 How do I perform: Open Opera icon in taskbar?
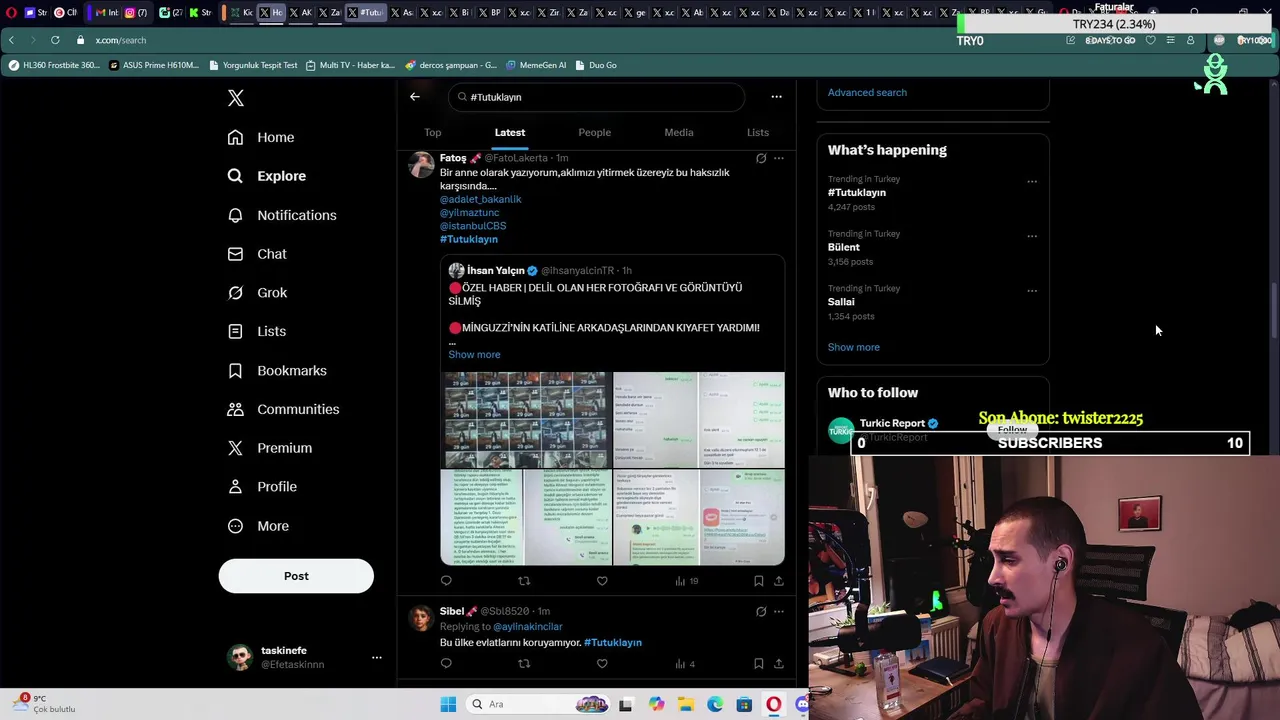tap(773, 704)
